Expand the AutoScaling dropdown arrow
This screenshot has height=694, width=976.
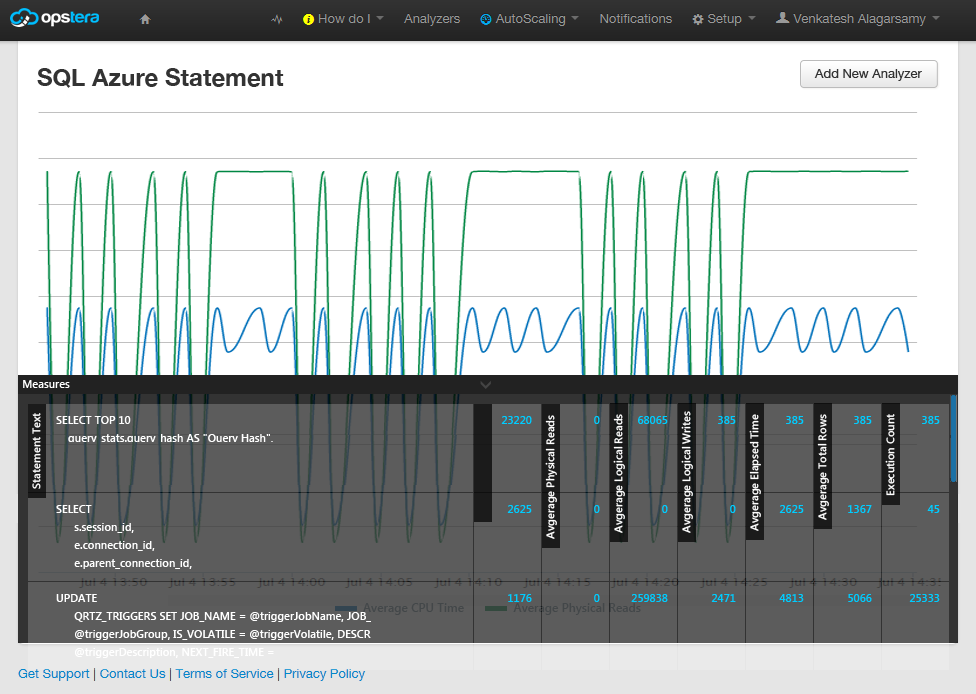coord(575,18)
